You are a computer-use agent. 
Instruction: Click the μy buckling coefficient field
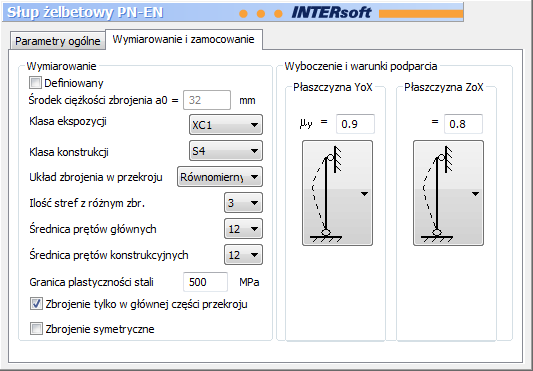[x=355, y=124]
